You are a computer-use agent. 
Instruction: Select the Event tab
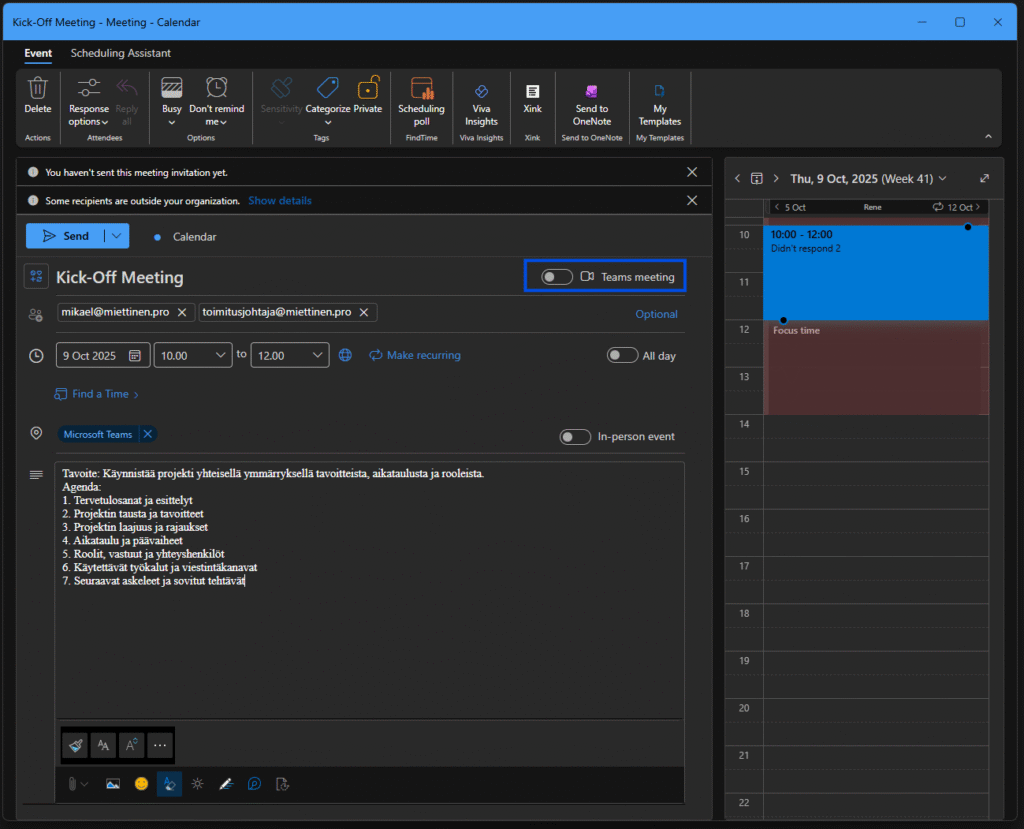coord(38,53)
